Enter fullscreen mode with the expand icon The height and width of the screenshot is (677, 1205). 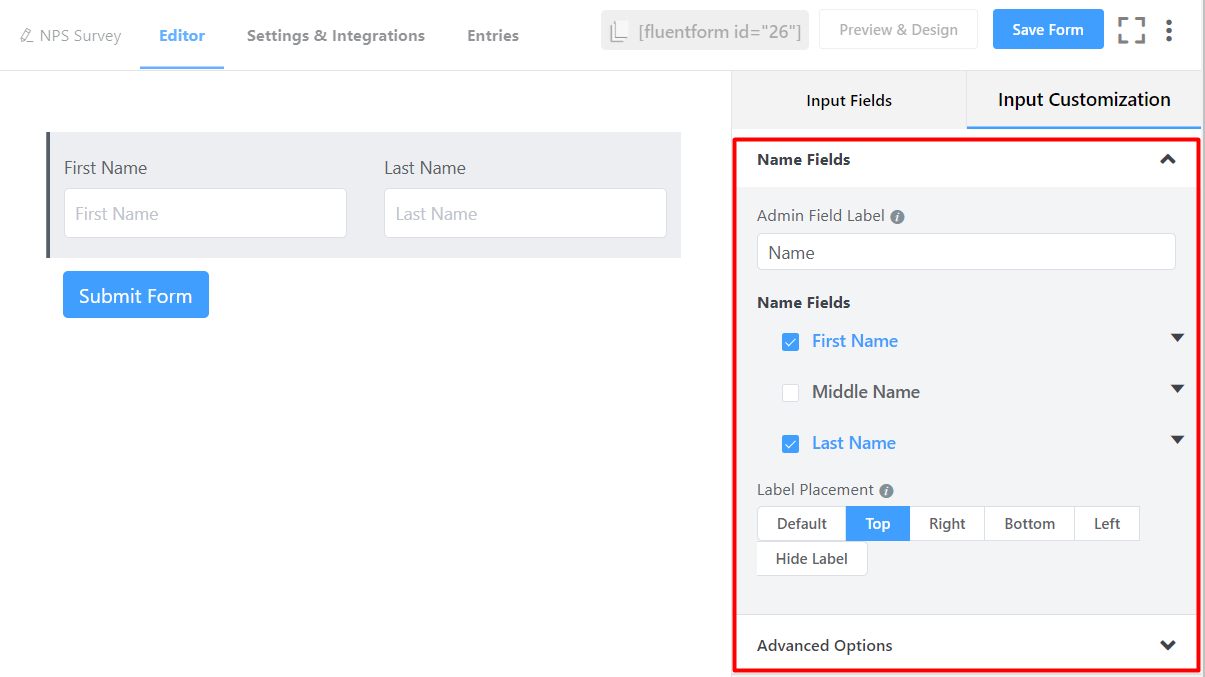(1131, 30)
